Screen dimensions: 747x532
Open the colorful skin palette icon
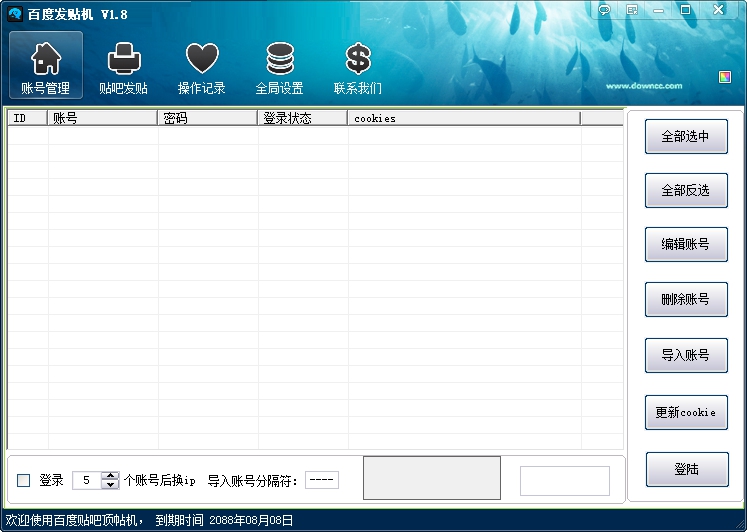click(x=725, y=77)
